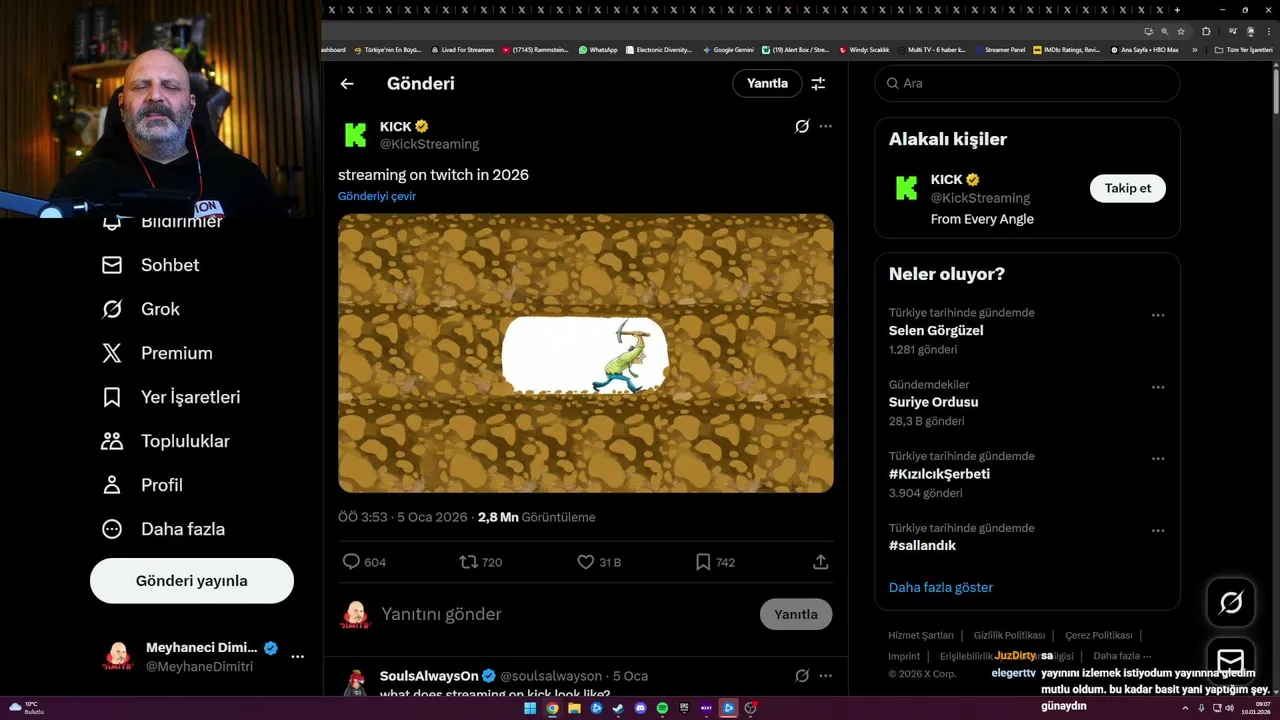1280x720 pixels.
Task: Open Grok icon on SoulsAlwaysOn reply
Action: [802, 676]
